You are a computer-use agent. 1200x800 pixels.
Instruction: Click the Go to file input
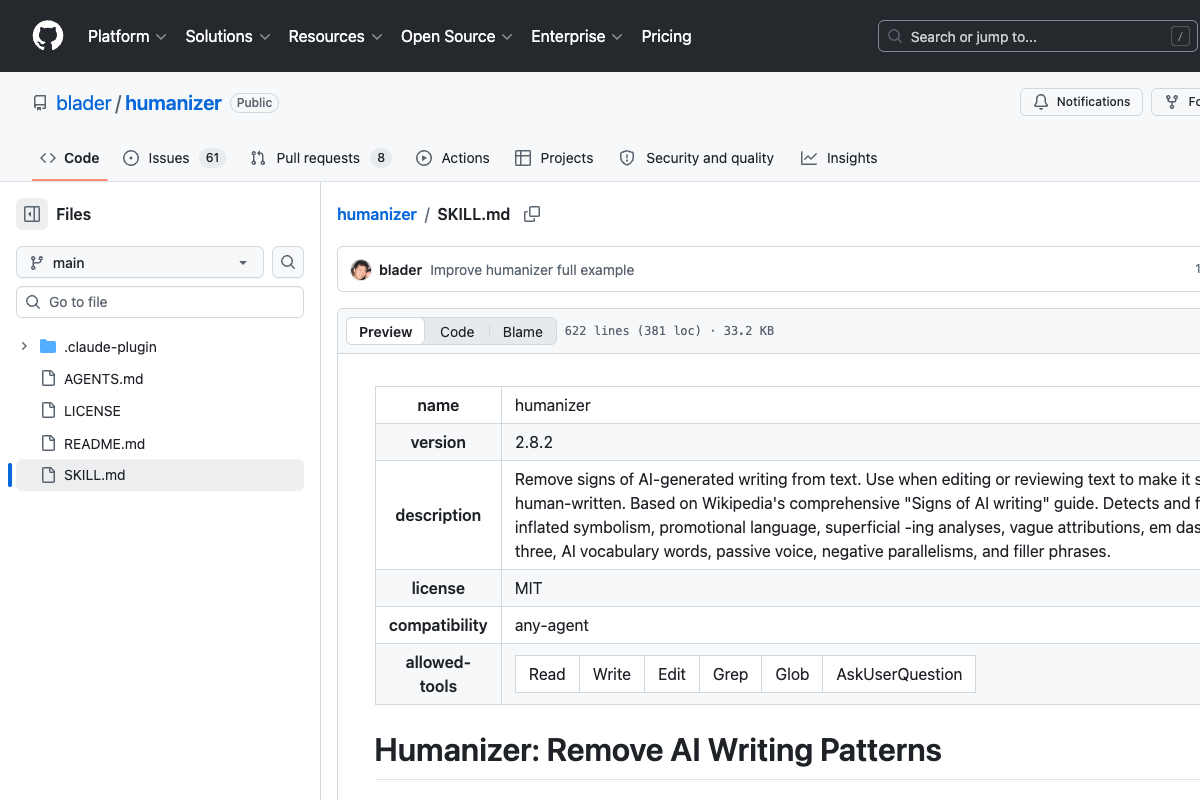coord(160,302)
